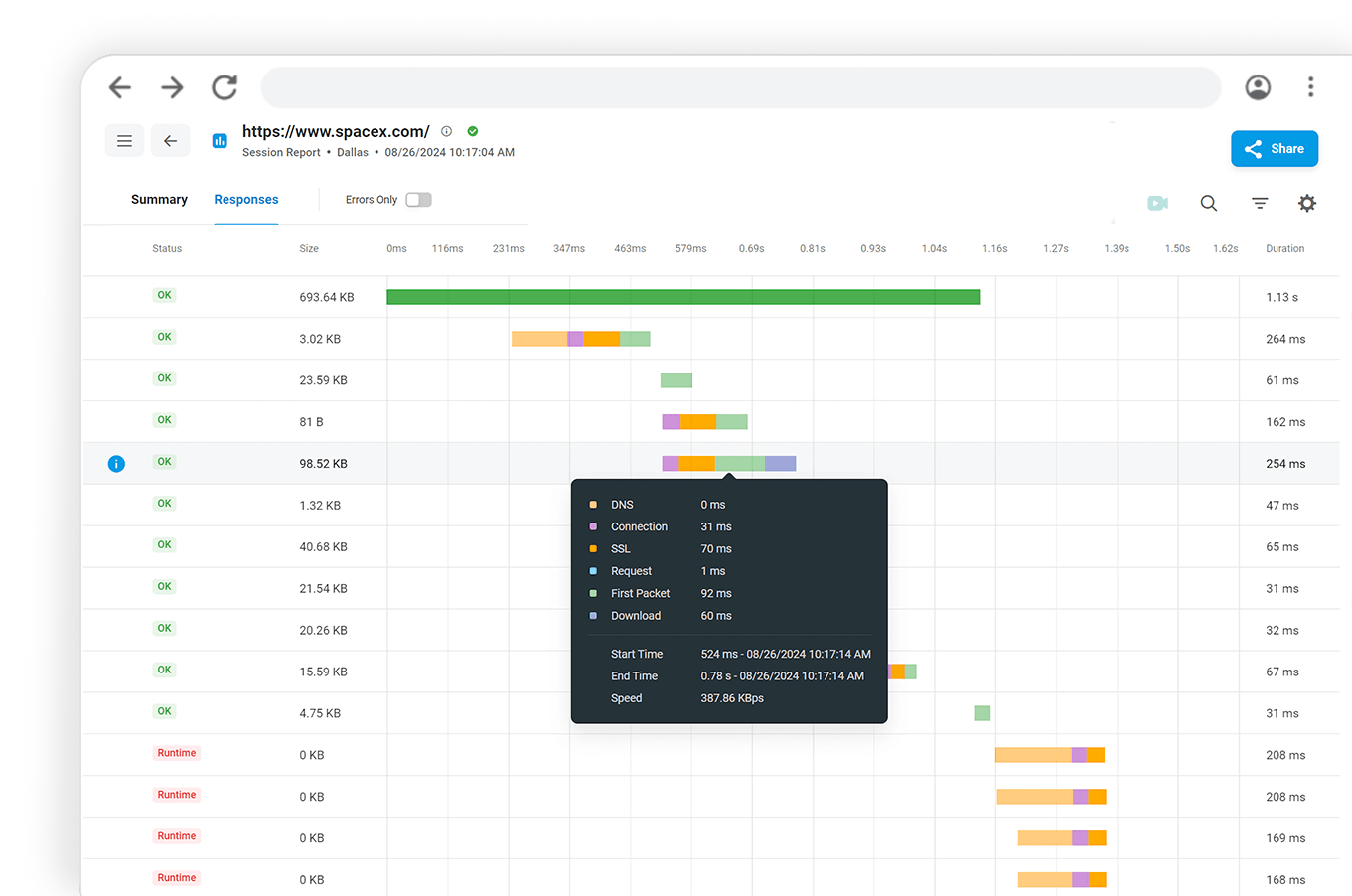1352x896 pixels.
Task: Select the green waterfall bar lasting 1.13 s
Action: click(684, 295)
